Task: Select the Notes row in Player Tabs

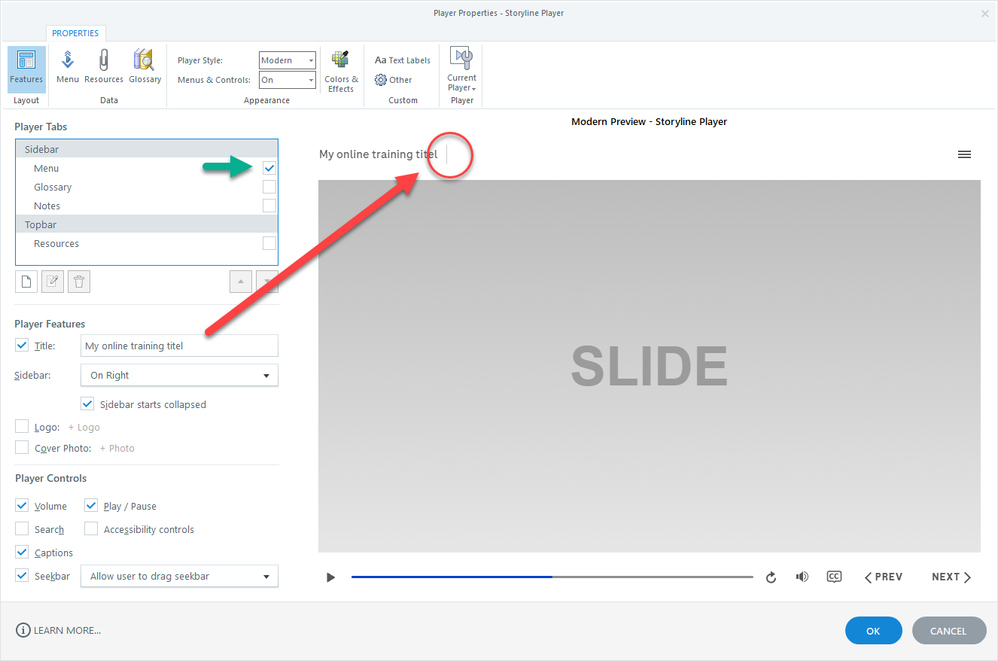Action: click(146, 205)
